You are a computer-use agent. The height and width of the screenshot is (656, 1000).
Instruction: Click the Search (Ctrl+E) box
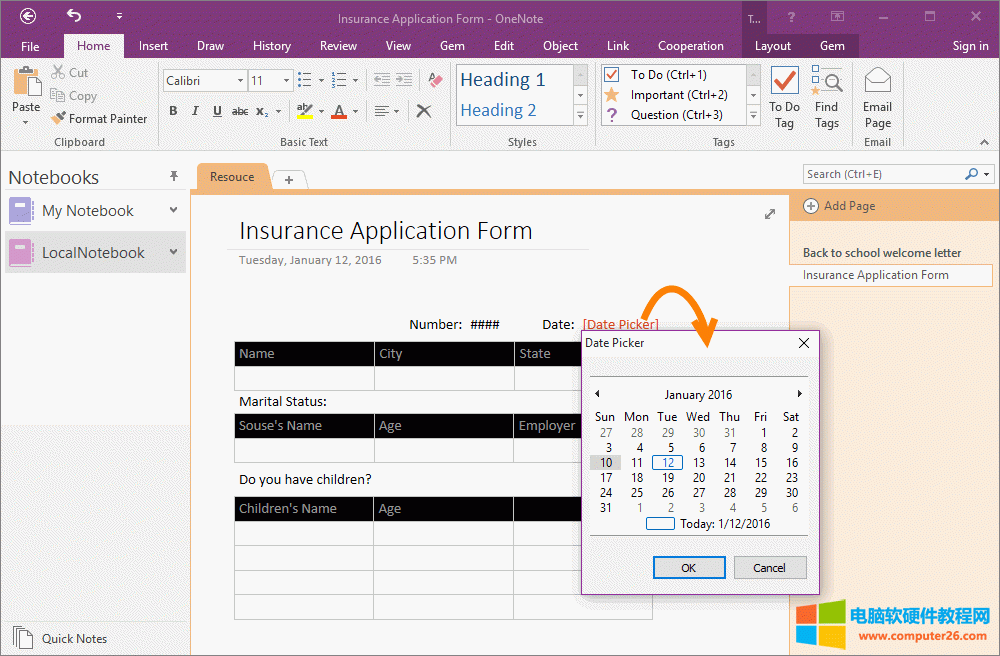[883, 174]
